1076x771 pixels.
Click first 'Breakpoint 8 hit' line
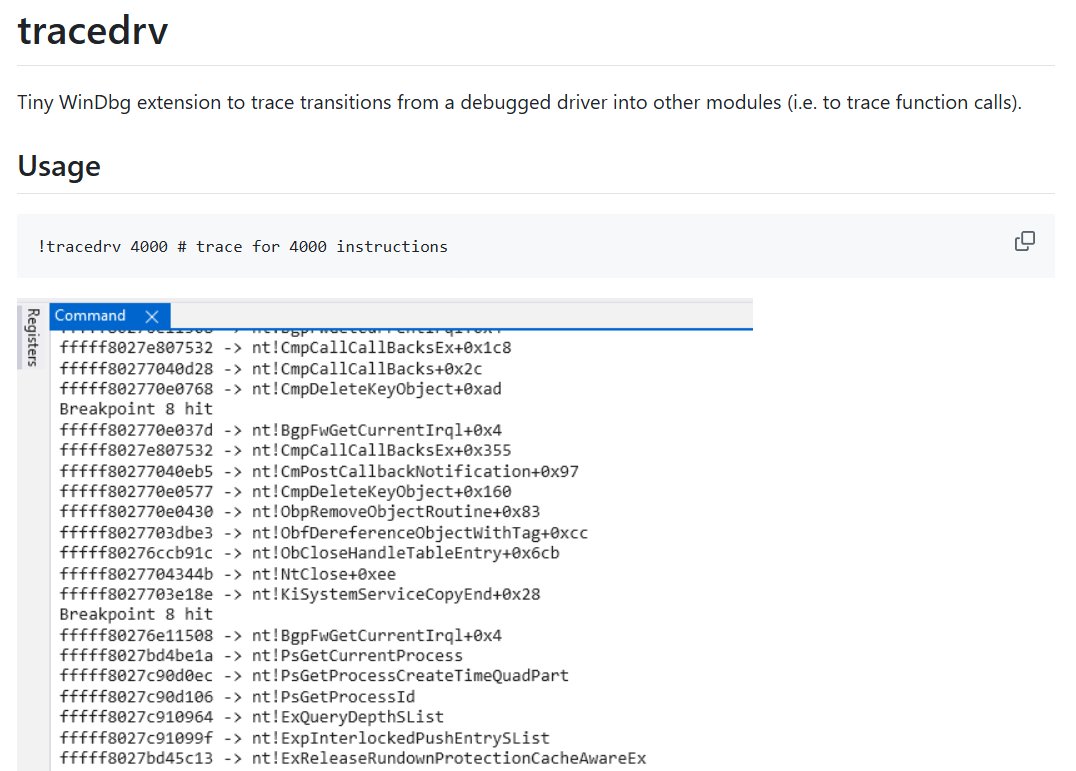[136, 409]
